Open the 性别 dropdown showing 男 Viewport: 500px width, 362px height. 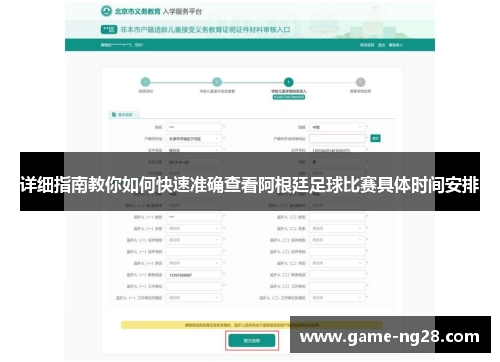(337, 162)
